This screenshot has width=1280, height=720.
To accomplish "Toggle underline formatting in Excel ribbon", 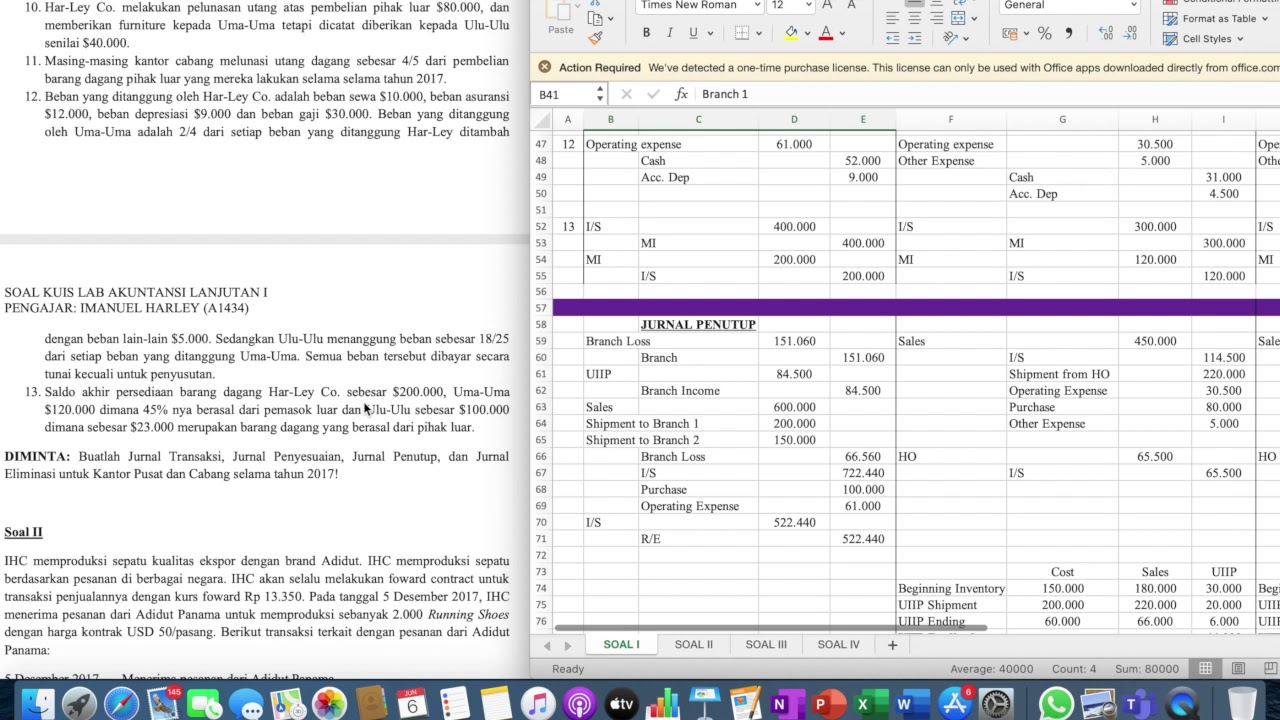I will [692, 33].
